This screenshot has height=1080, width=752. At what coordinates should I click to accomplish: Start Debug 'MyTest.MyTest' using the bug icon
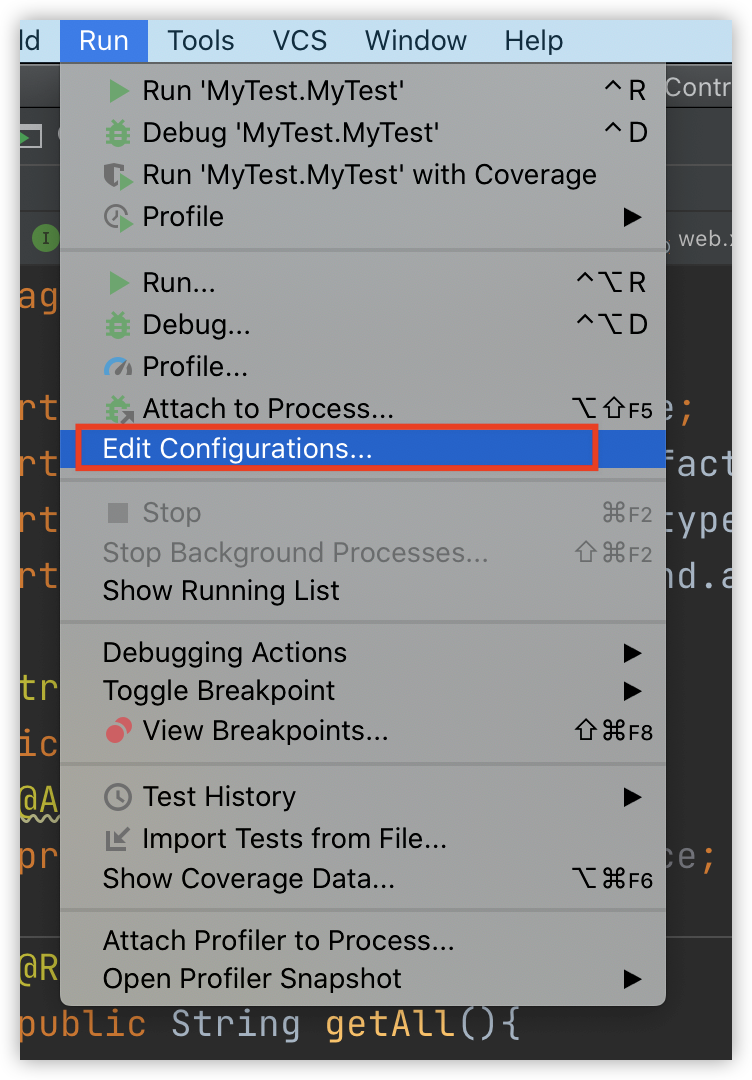117,132
